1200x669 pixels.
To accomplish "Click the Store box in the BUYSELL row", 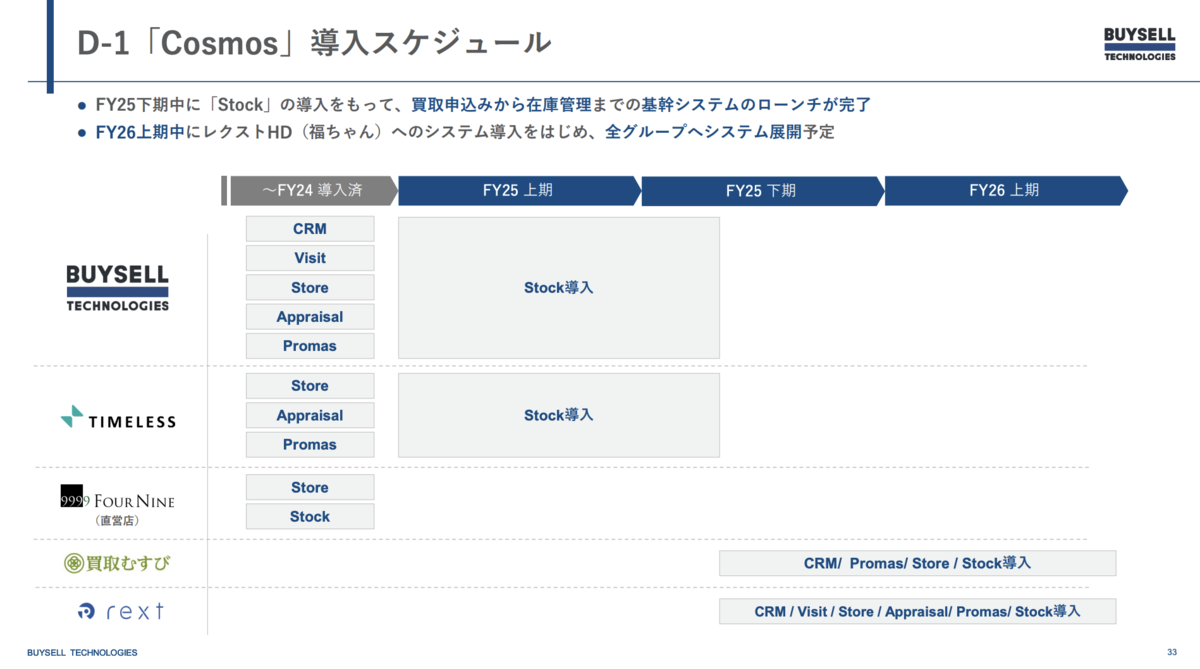I will point(310,287).
